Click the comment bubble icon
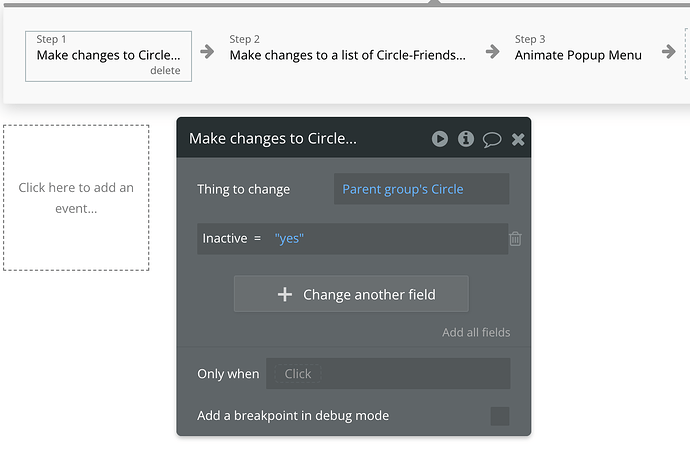The width and height of the screenshot is (690, 458). point(492,140)
